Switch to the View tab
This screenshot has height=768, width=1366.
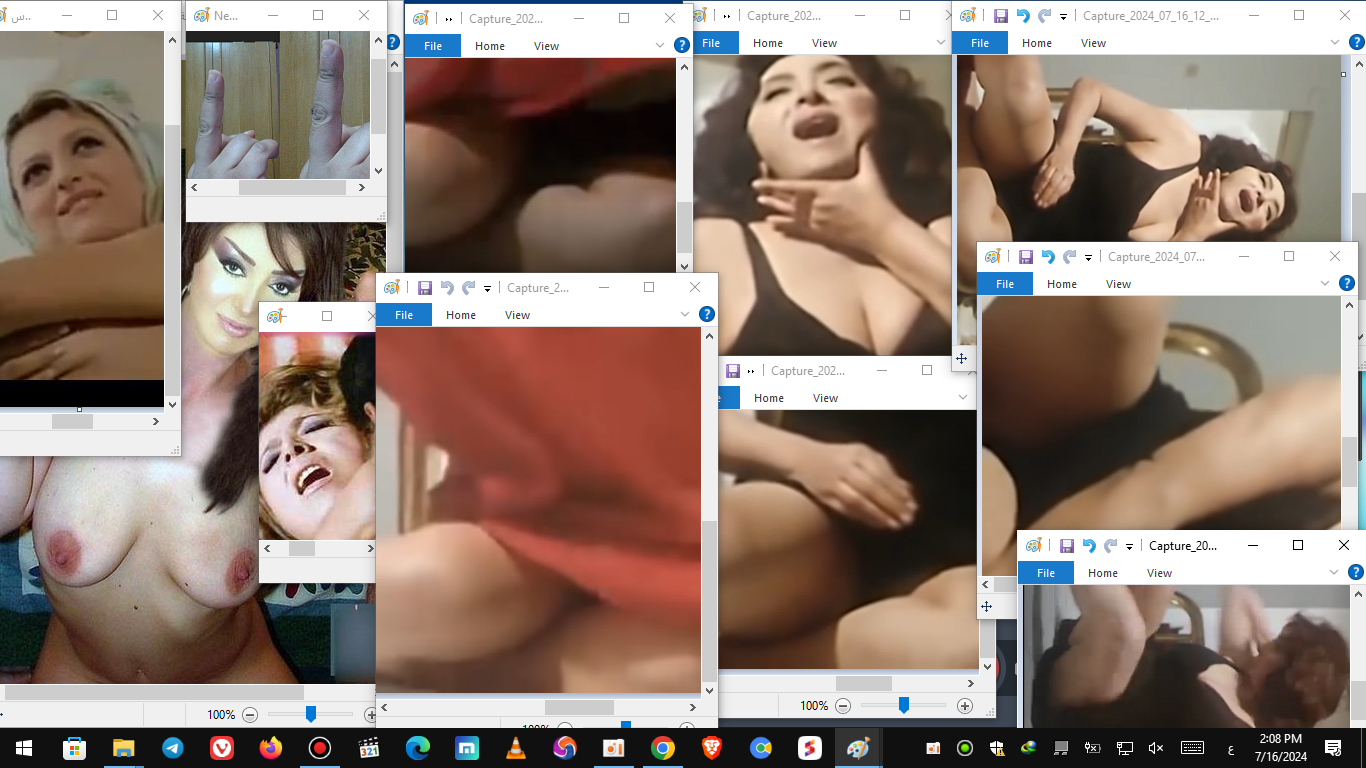click(517, 314)
